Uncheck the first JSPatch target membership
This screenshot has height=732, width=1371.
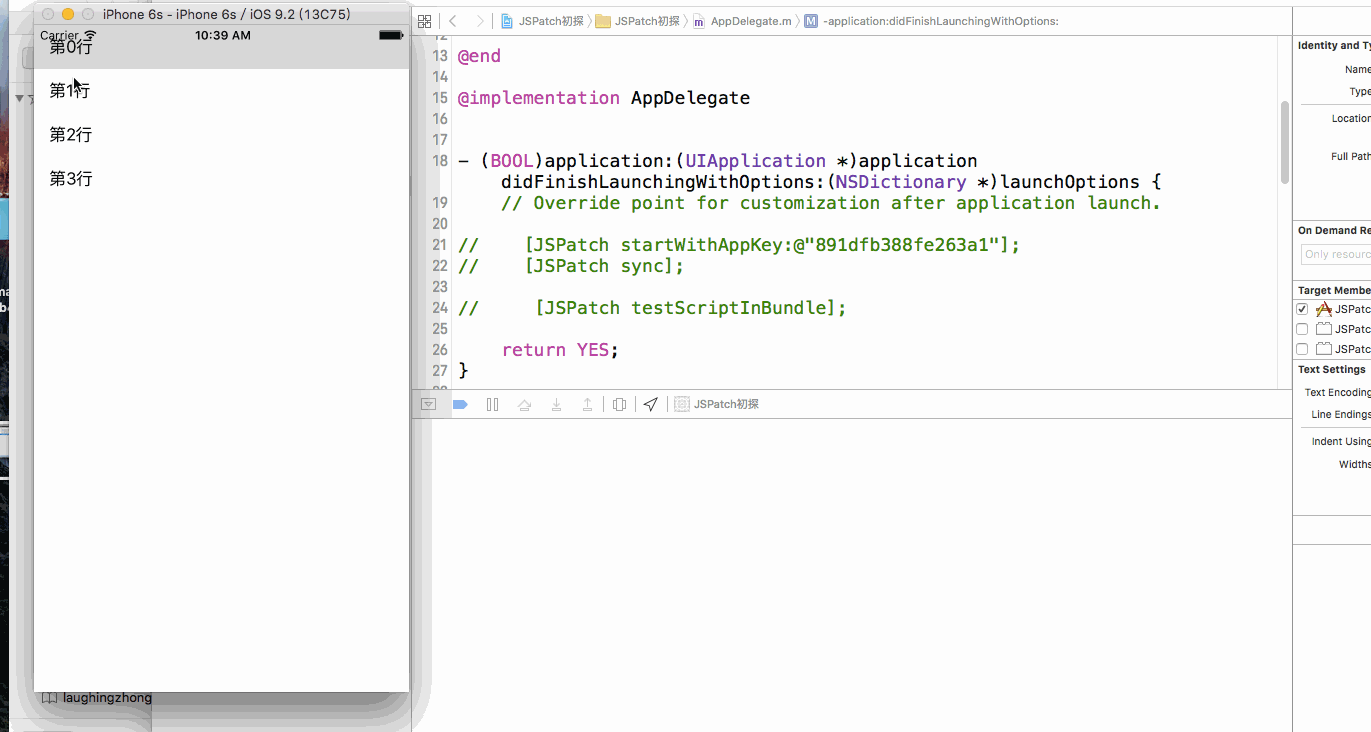click(1302, 309)
